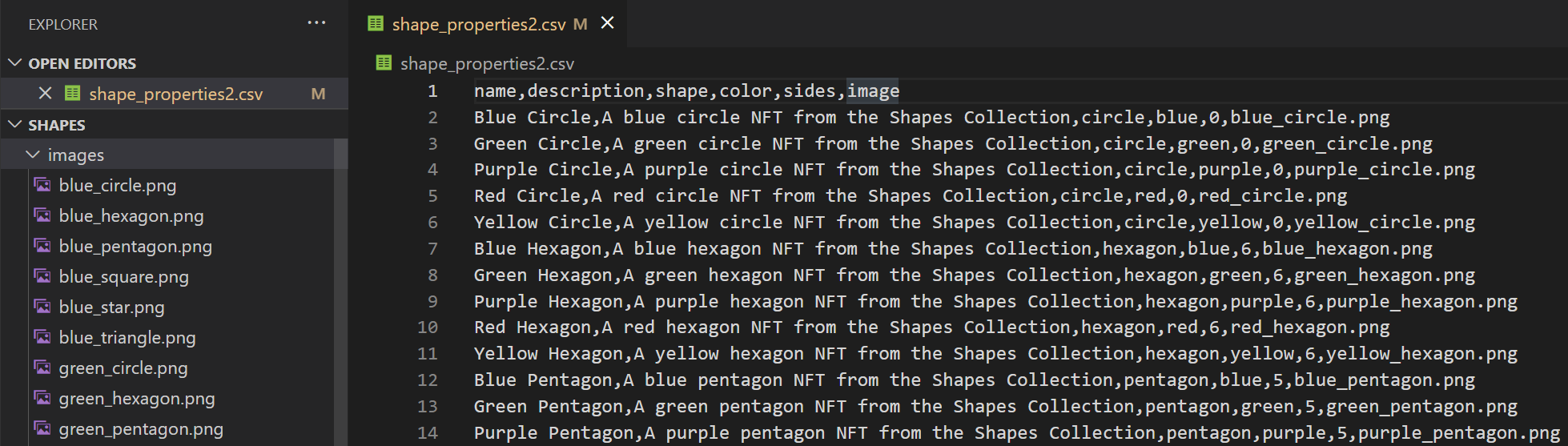Close the shape_properties2.csv editor tab

tap(608, 23)
